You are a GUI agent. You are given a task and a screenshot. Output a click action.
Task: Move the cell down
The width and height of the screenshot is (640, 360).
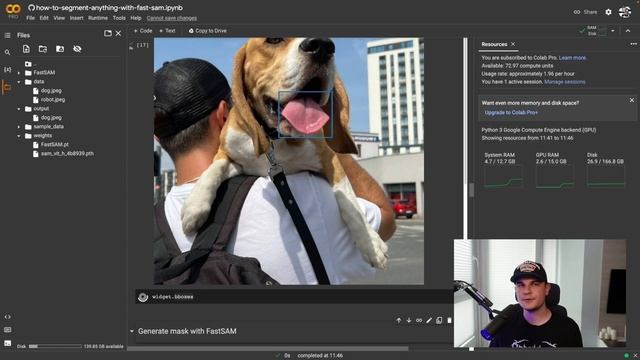click(409, 320)
